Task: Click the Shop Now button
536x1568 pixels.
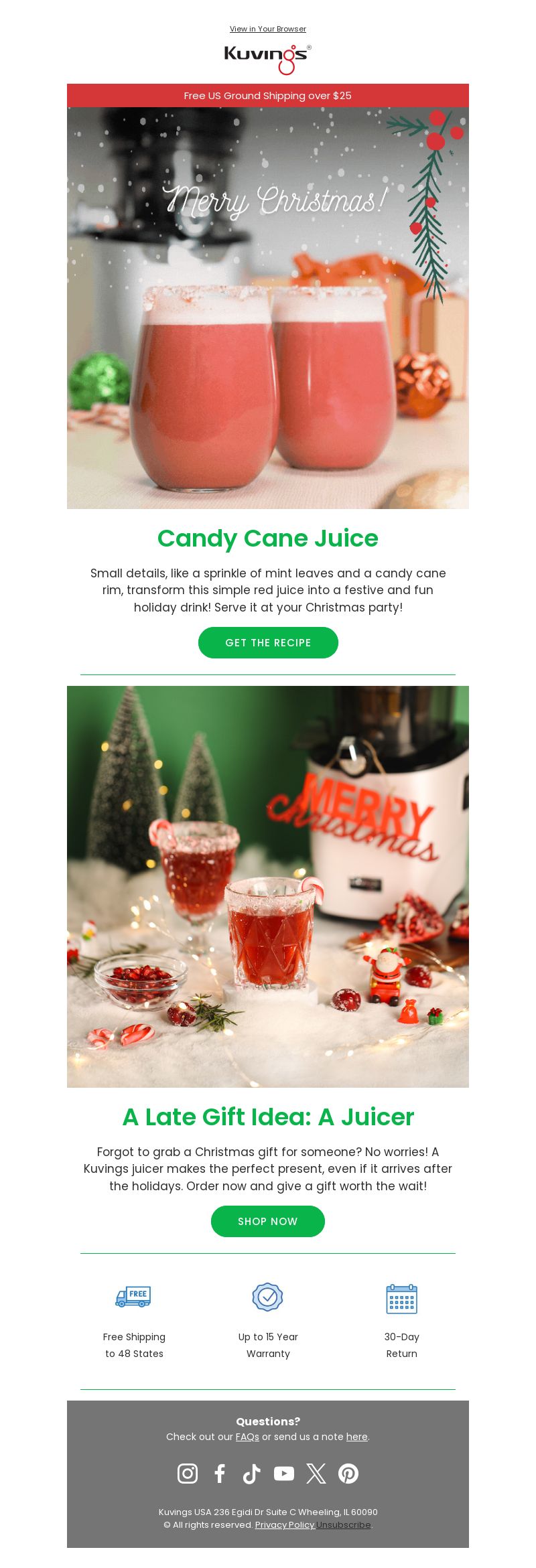Action: point(268,1221)
